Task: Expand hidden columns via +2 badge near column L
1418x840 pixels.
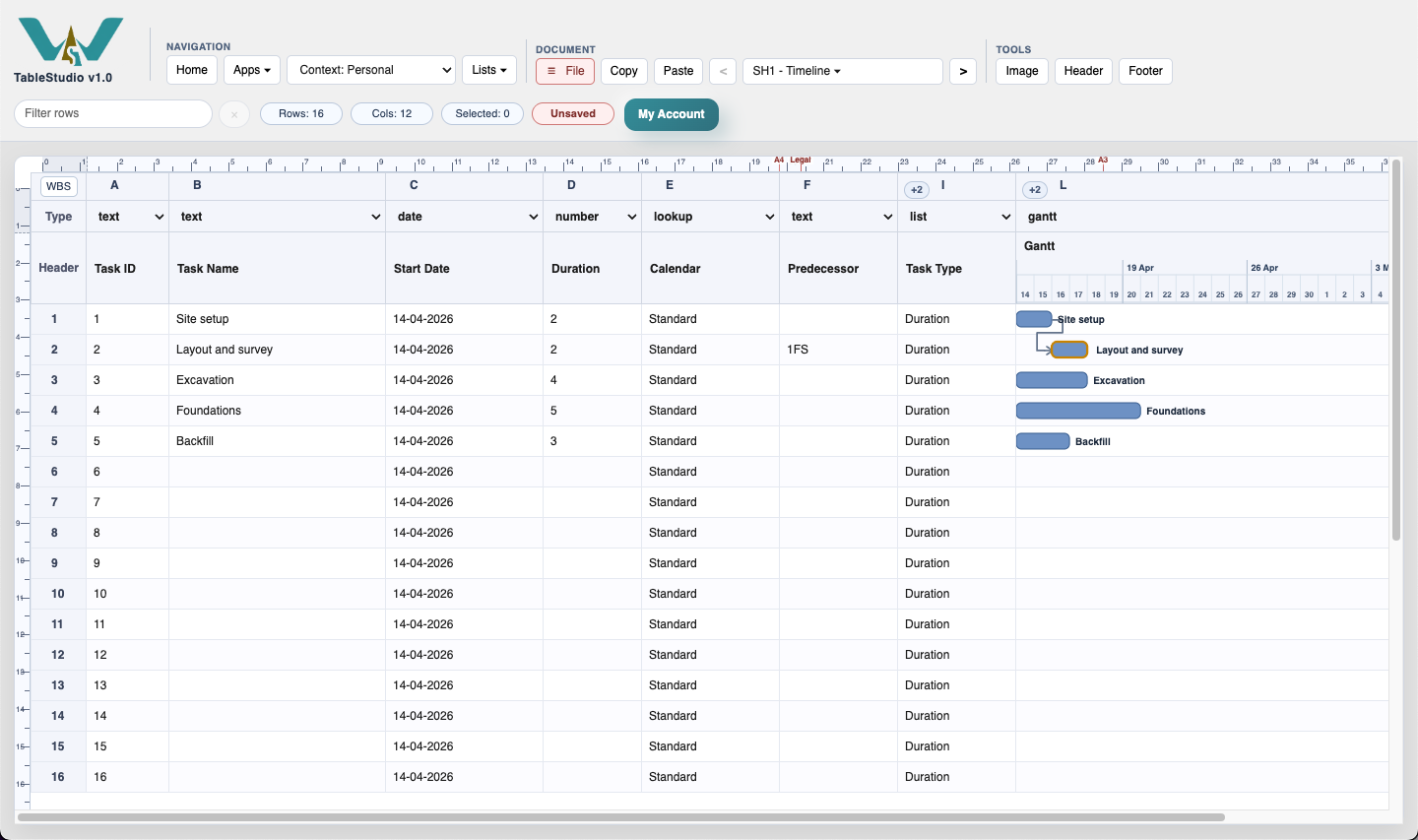Action: (x=1035, y=189)
